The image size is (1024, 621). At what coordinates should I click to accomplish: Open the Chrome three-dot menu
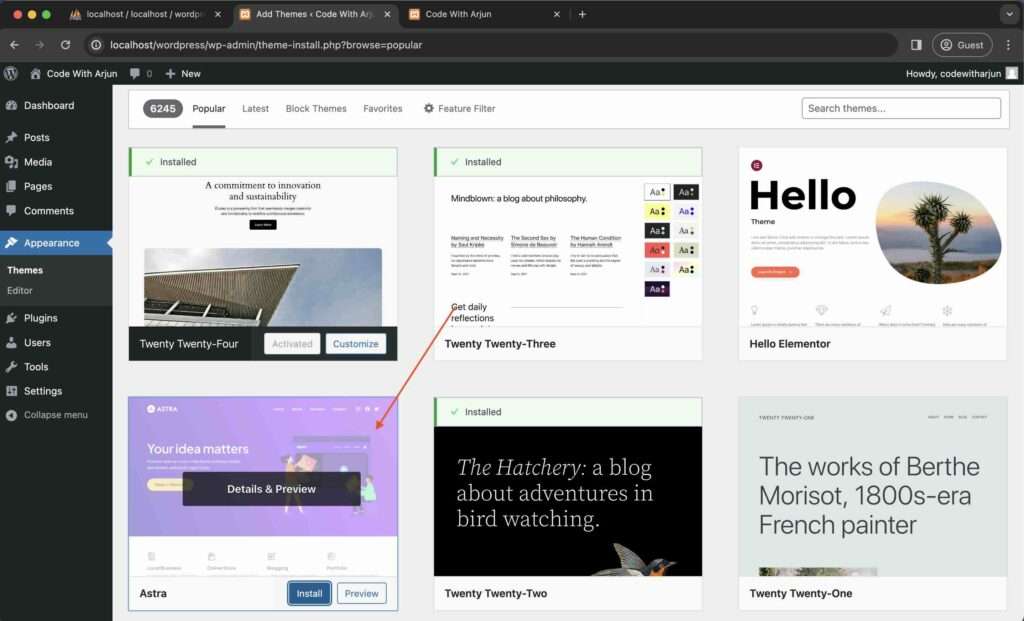[1008, 45]
